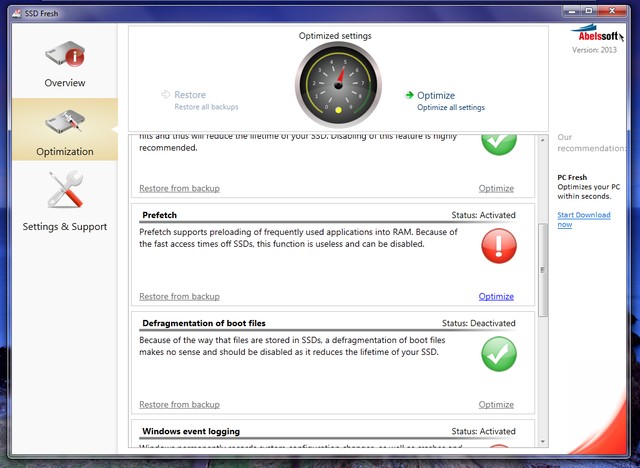The image size is (640, 468).
Task: Maximize the SSD Fresh window
Action: click(589, 11)
